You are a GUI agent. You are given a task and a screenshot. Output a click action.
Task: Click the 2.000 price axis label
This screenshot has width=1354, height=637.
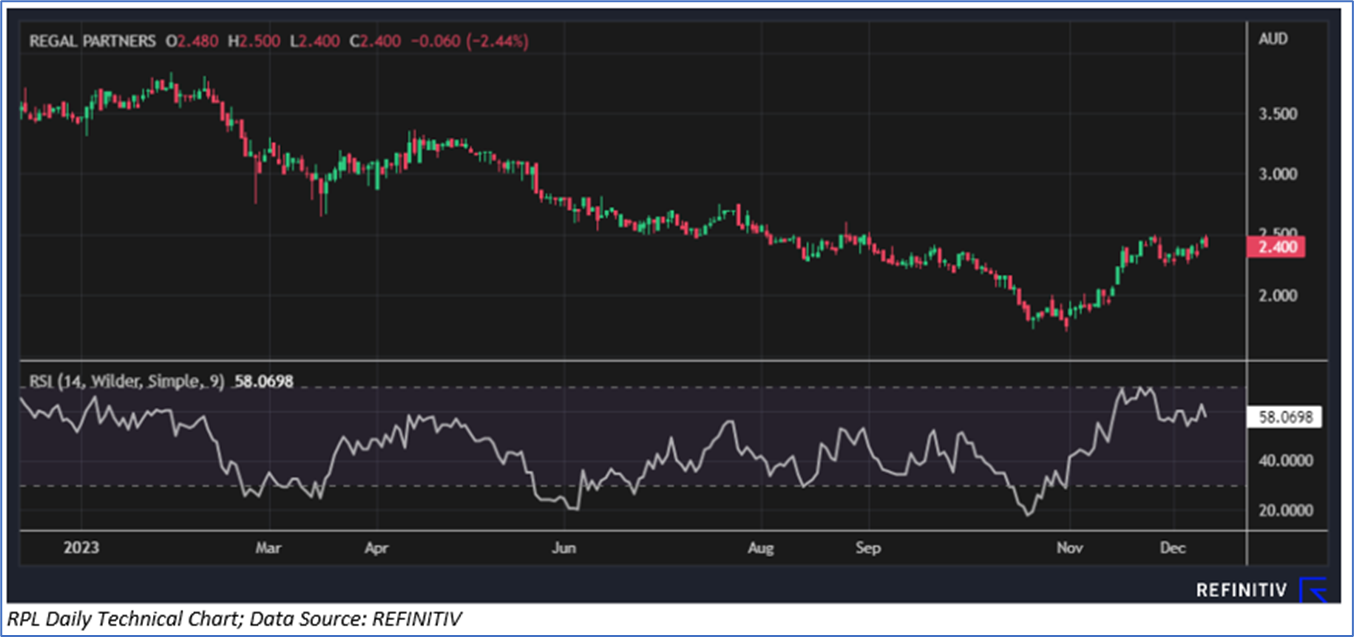click(1278, 295)
